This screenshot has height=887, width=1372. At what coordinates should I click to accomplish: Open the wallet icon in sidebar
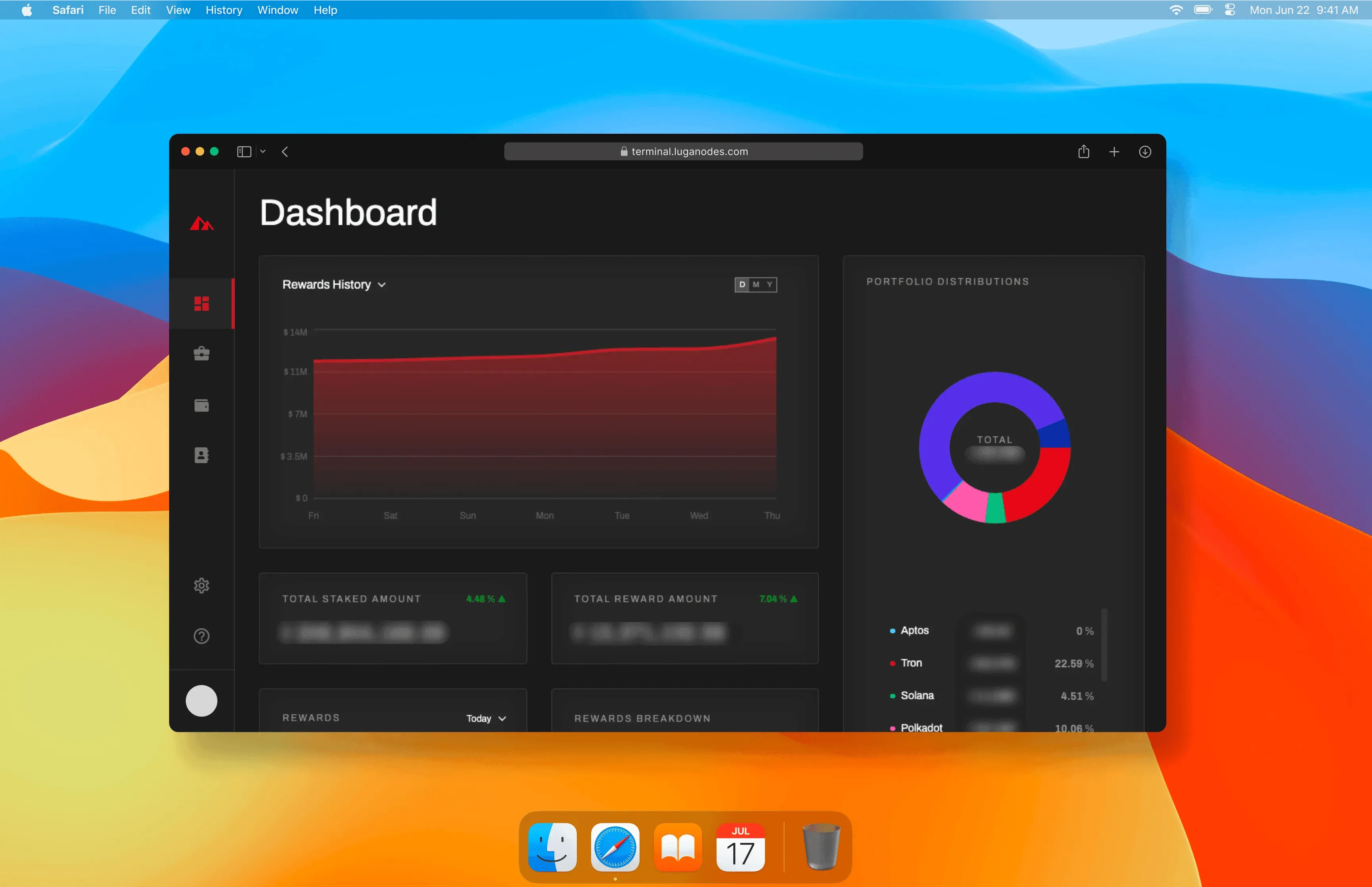tap(202, 406)
